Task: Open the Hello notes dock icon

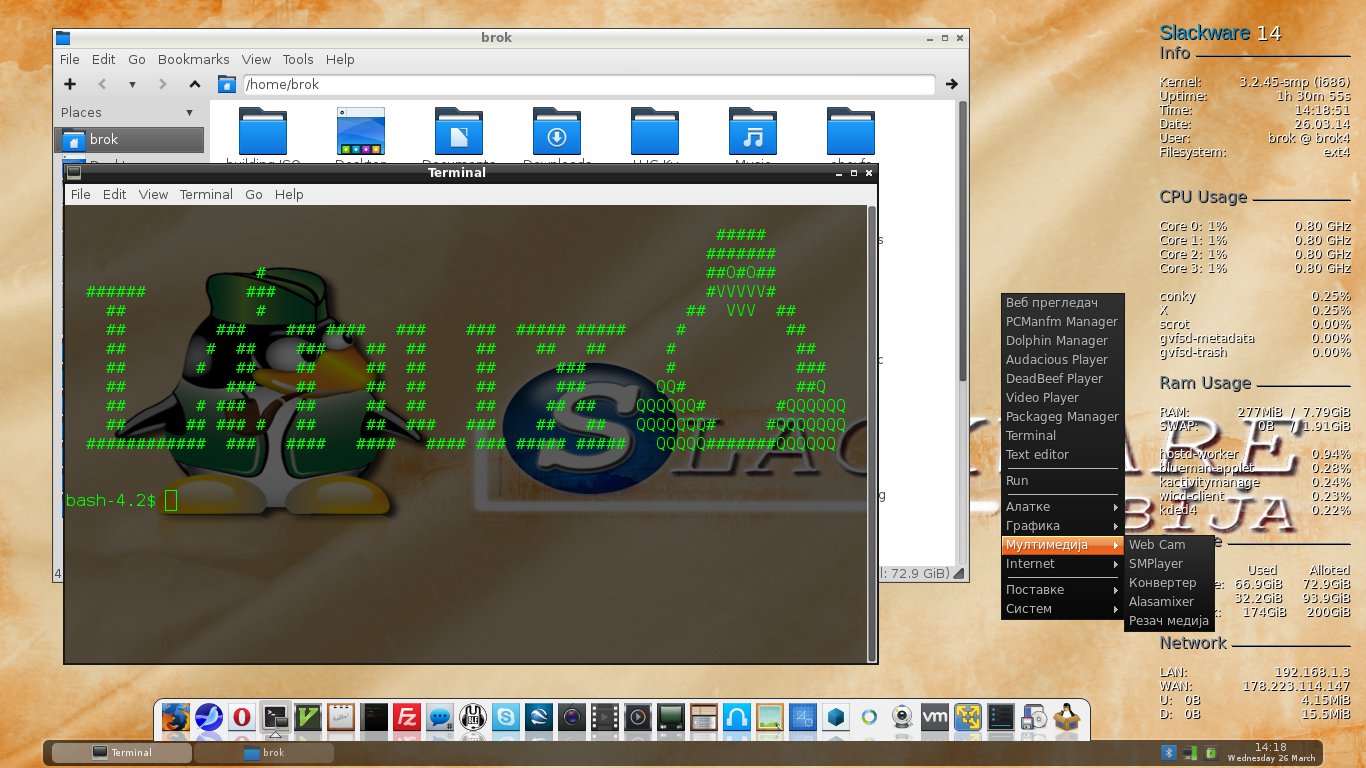Action: [x=342, y=717]
